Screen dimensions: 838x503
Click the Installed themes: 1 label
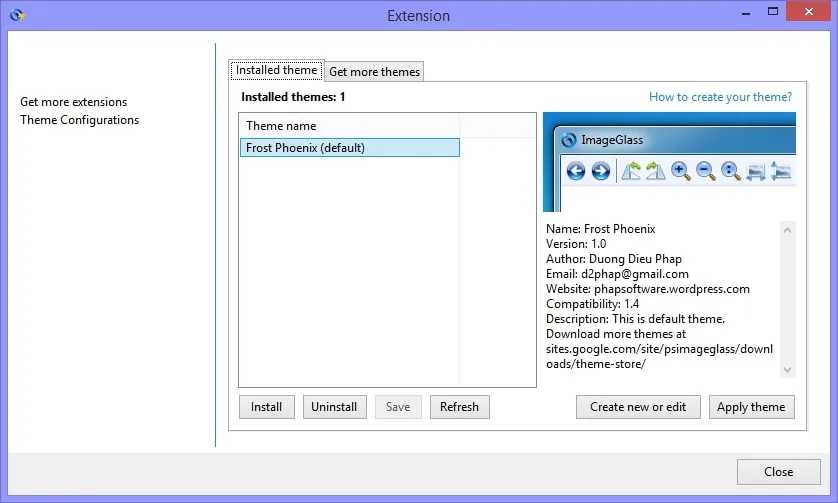tap(293, 97)
